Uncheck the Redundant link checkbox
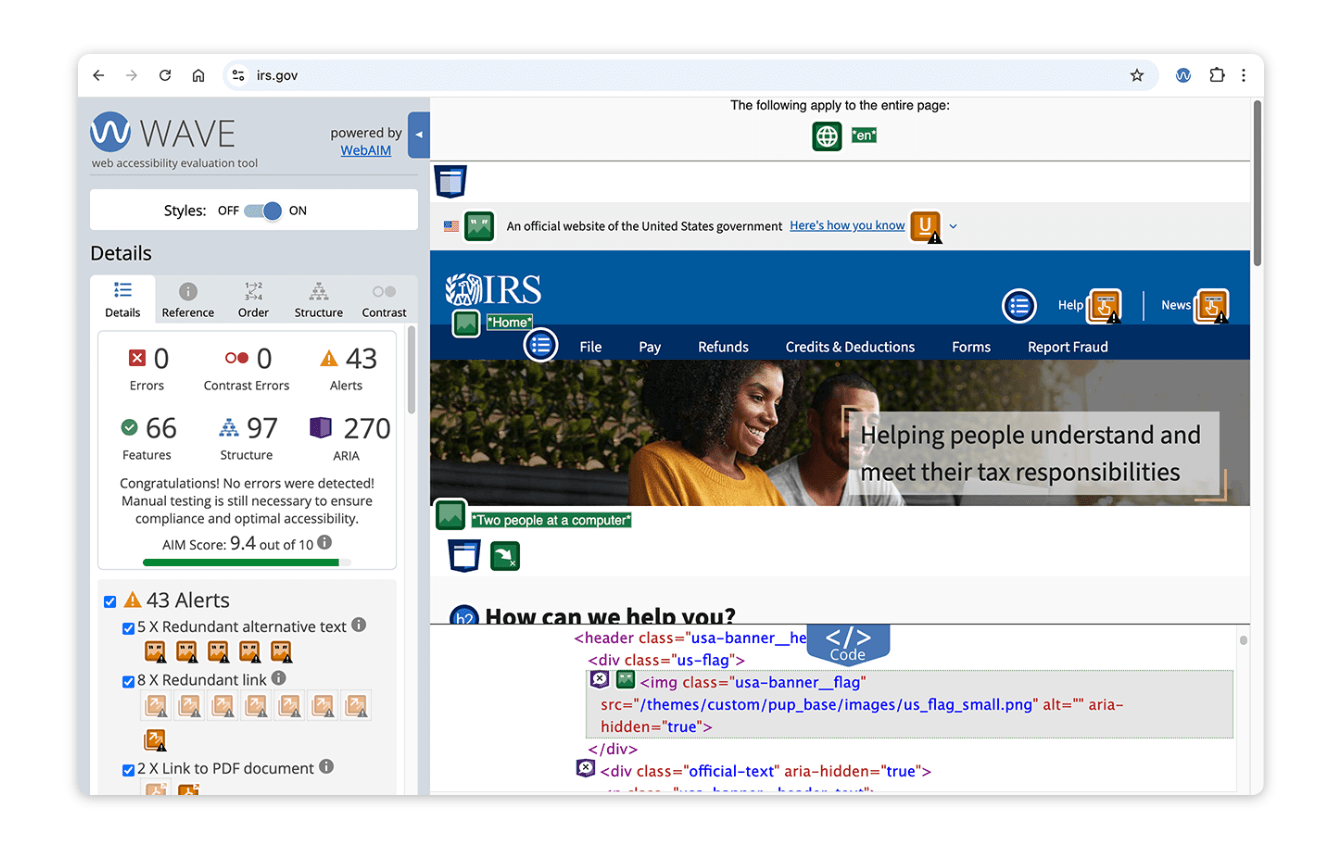The width and height of the screenshot is (1332, 844). 127,681
